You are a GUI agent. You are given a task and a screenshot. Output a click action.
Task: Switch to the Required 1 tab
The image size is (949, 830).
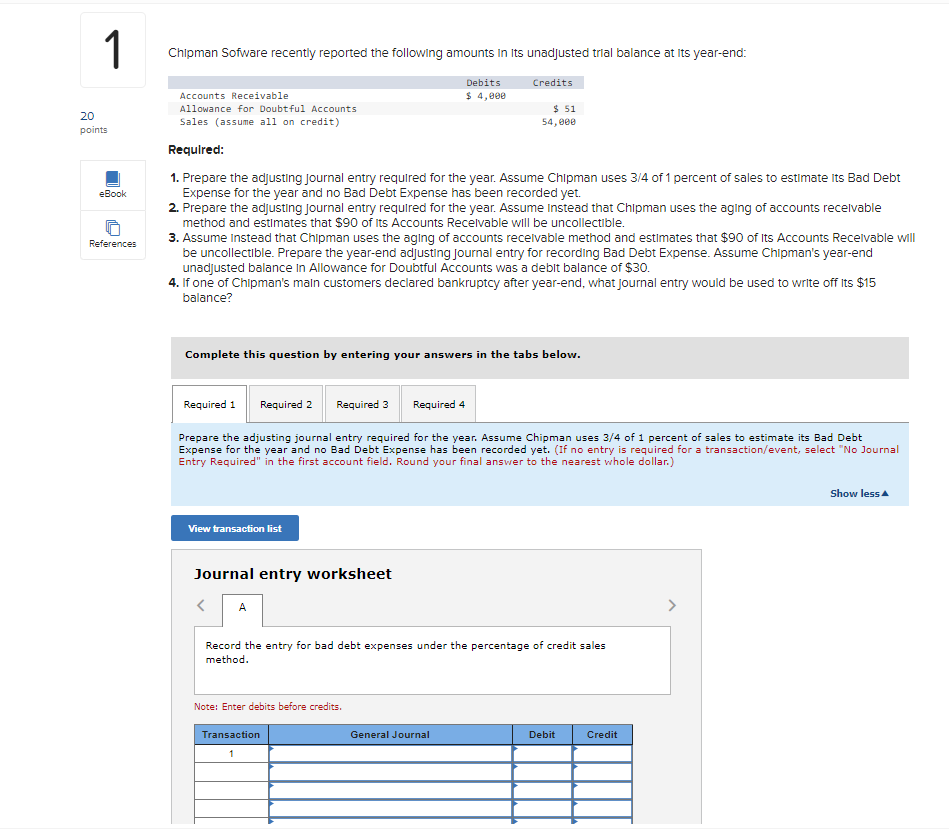click(209, 404)
